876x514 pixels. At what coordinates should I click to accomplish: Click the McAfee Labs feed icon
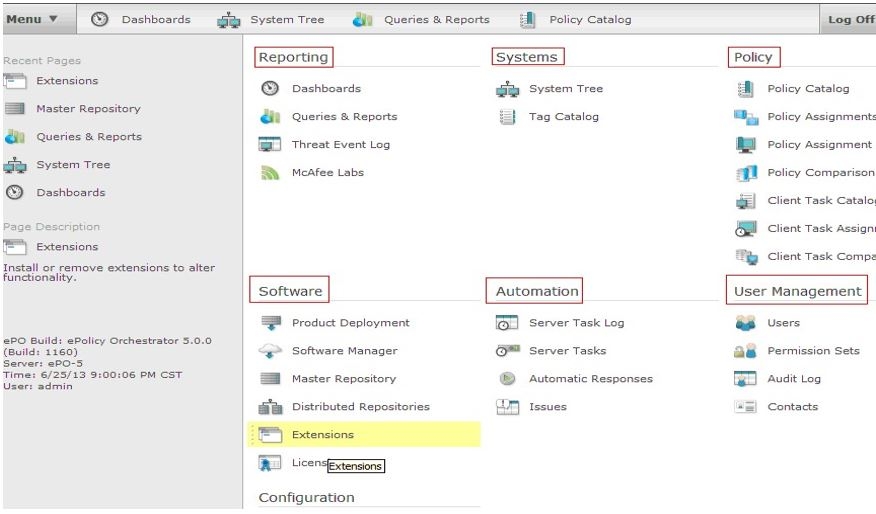click(270, 173)
